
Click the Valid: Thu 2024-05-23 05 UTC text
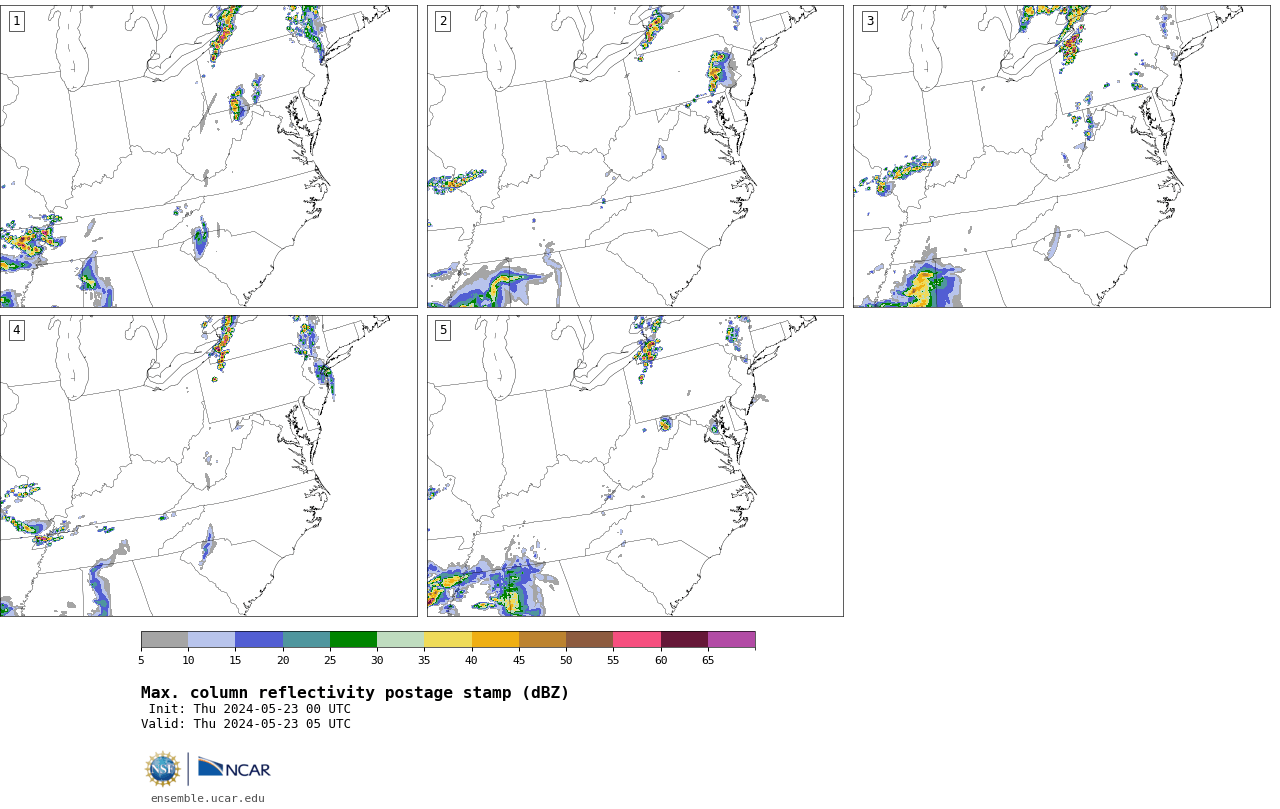[246, 724]
